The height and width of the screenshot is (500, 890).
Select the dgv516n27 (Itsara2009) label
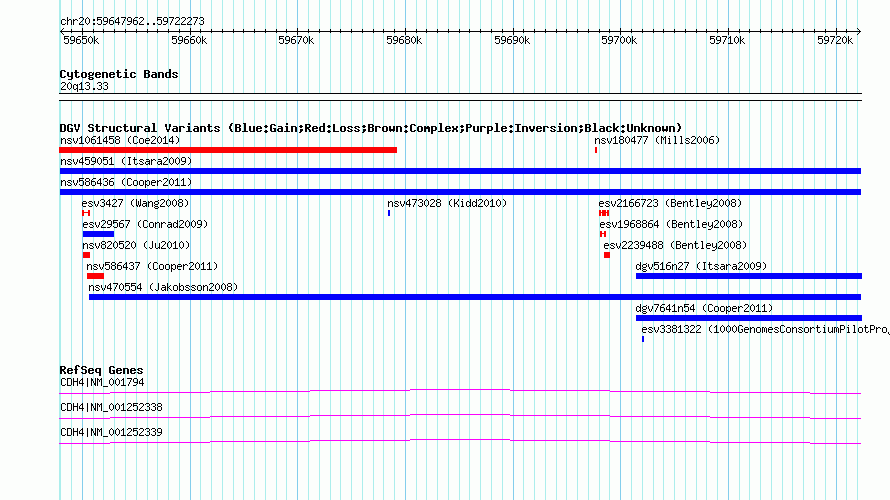point(701,266)
